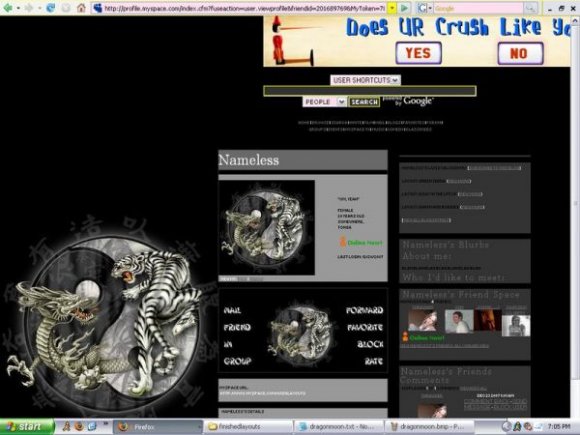
Task: Click the Online Now icon in profile
Action: tap(361, 242)
